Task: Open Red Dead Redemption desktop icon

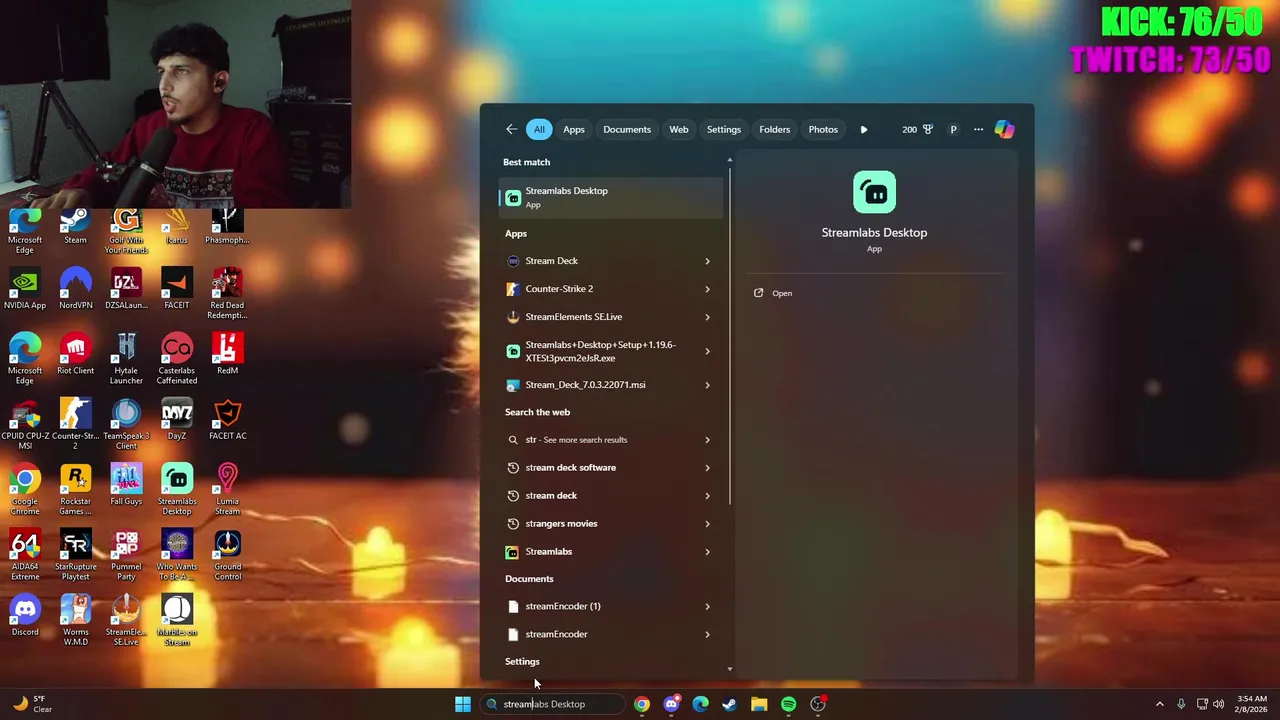Action: (x=227, y=293)
